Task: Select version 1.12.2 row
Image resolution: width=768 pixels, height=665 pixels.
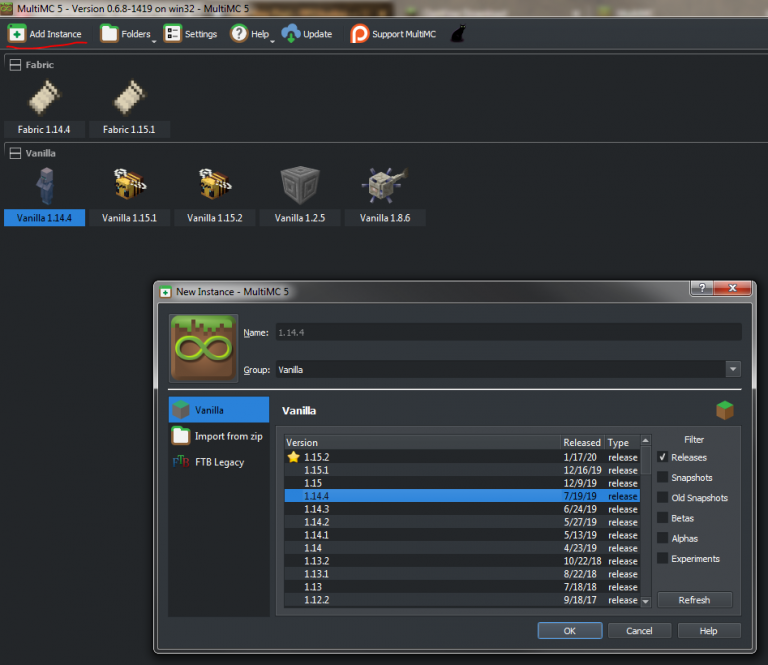Action: (x=462, y=600)
